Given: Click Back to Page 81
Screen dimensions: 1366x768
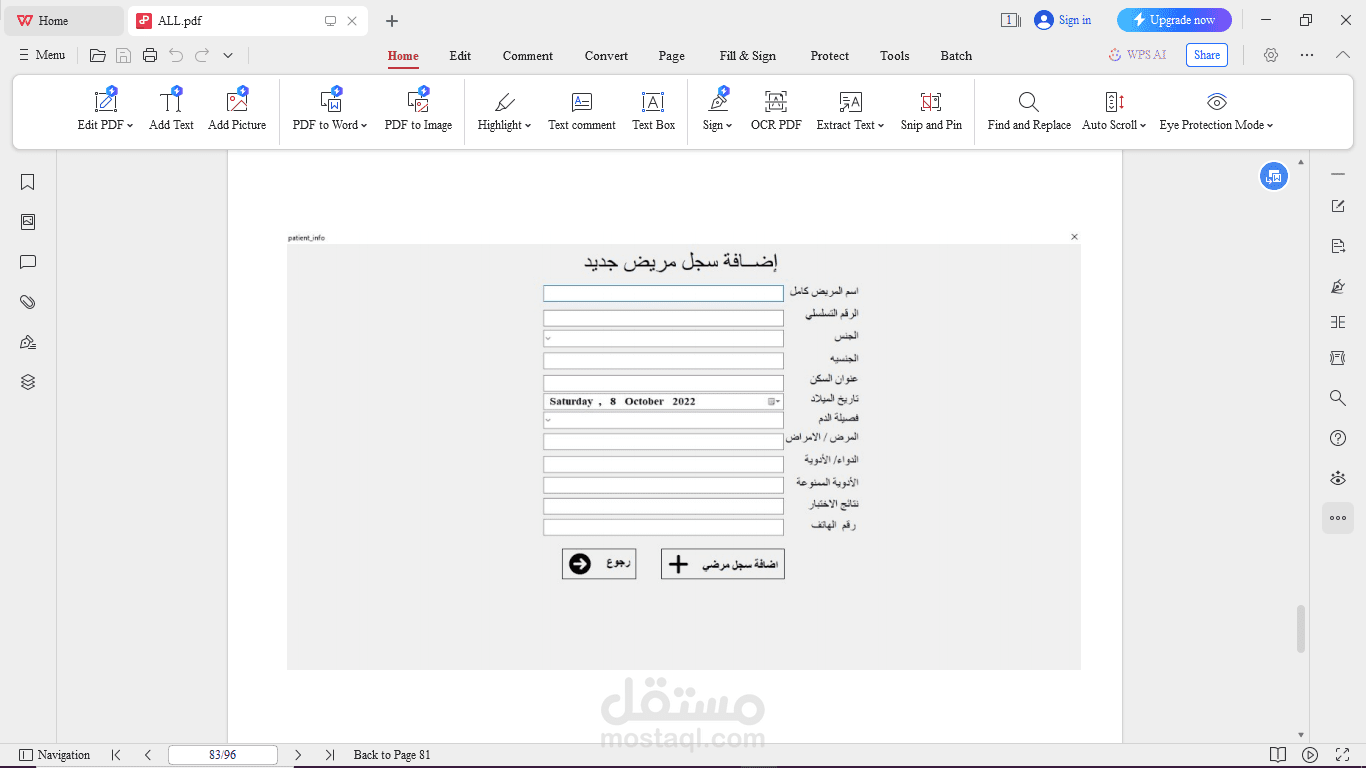Looking at the screenshot, I should 392,755.
